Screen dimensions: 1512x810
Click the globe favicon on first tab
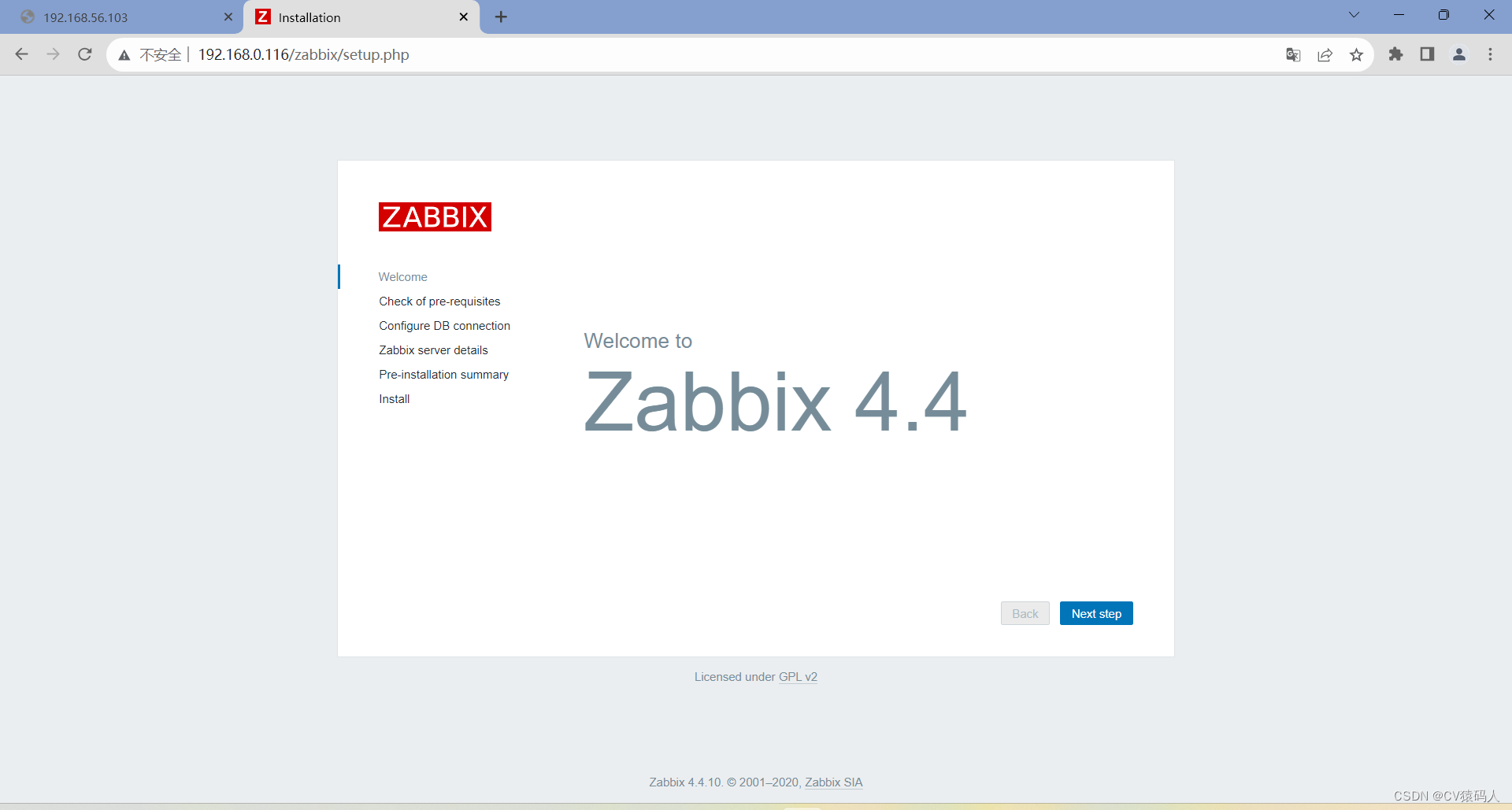[x=28, y=17]
